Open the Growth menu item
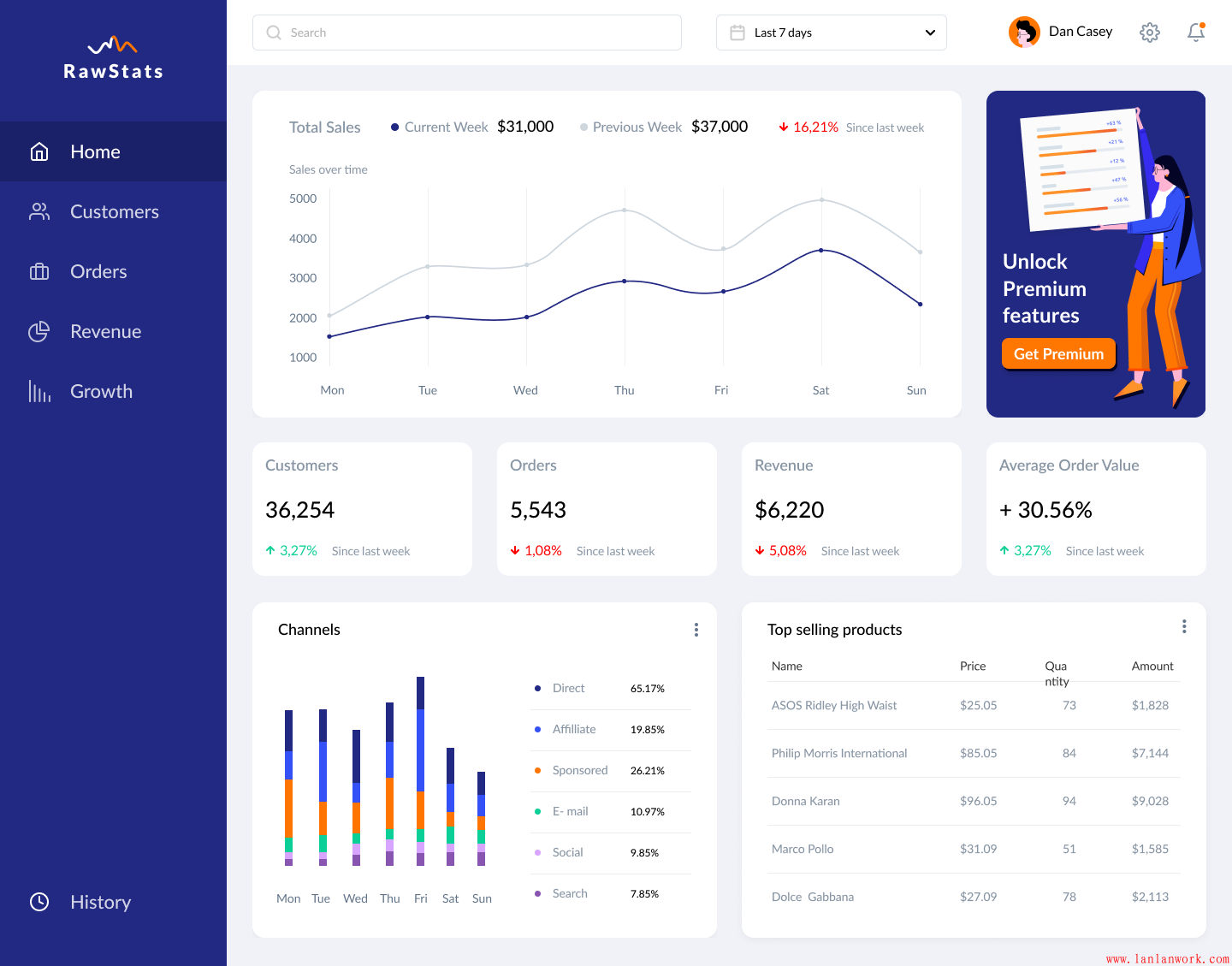Screen dimensions: 1232x966 tap(101, 391)
